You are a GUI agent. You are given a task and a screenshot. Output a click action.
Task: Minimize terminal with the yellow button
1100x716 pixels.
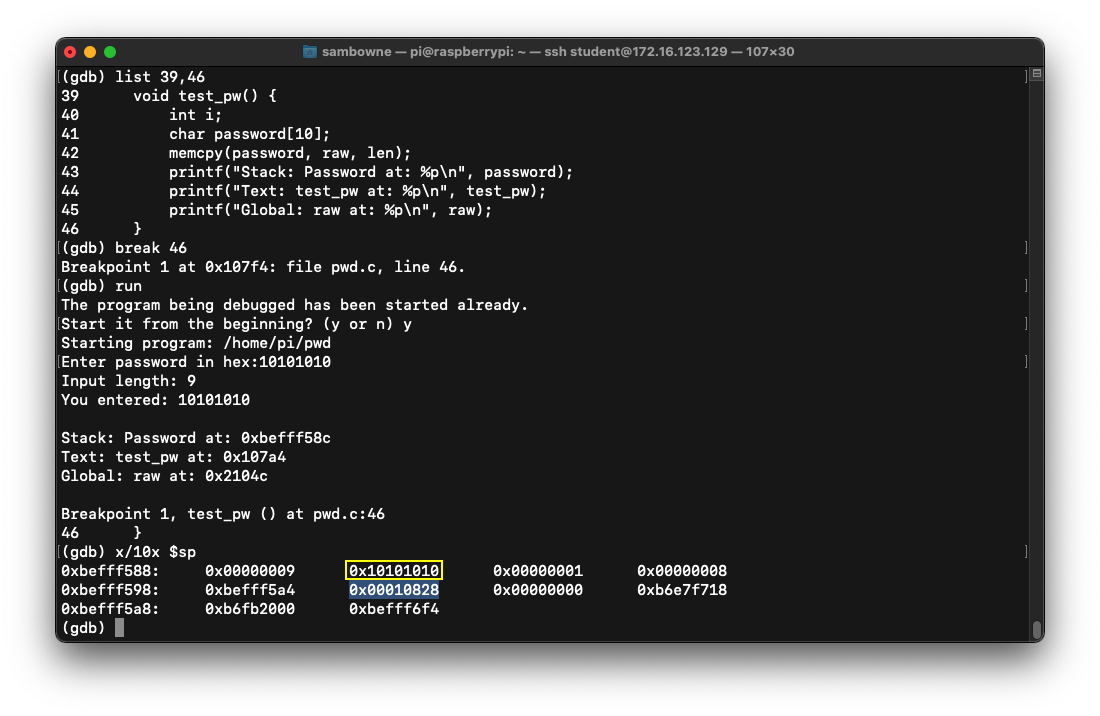point(90,52)
